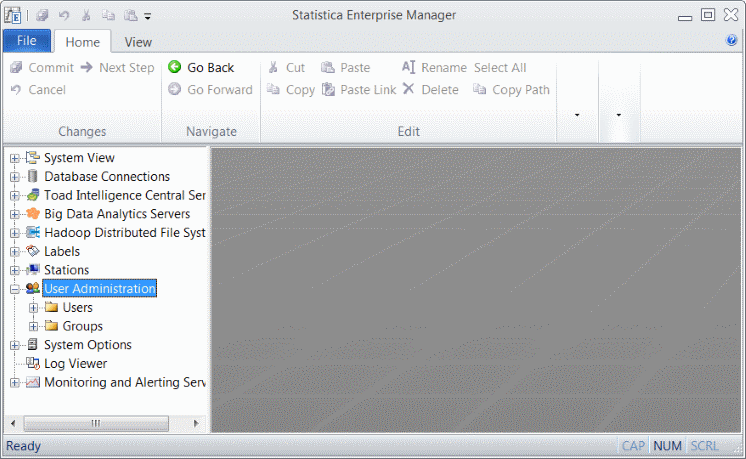This screenshot has width=746, height=459.
Task: Expand the System Options node
Action: point(15,345)
